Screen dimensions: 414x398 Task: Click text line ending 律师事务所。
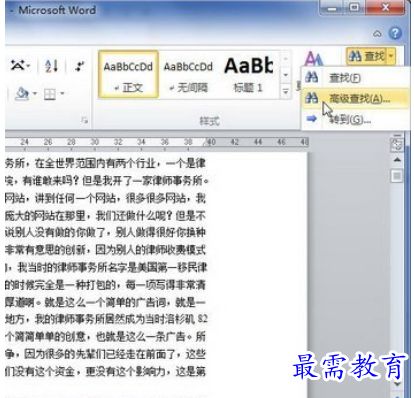coord(107,180)
